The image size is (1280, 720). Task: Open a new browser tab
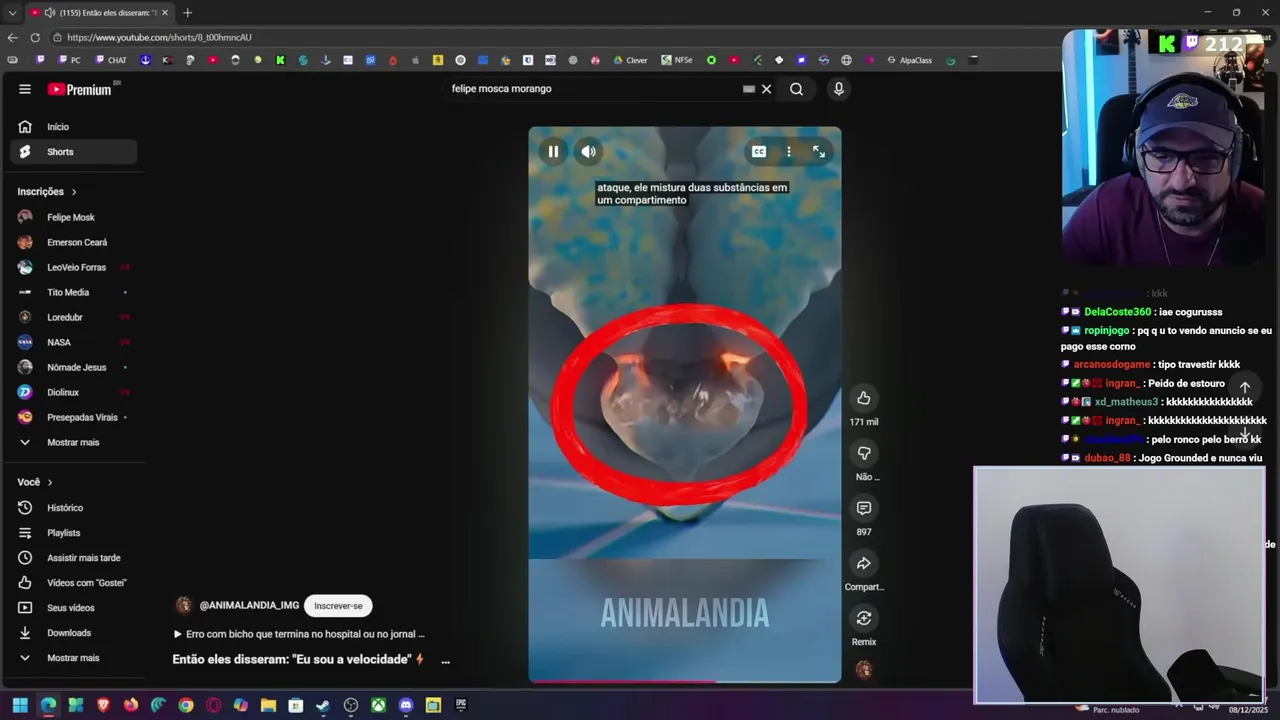coord(187,13)
